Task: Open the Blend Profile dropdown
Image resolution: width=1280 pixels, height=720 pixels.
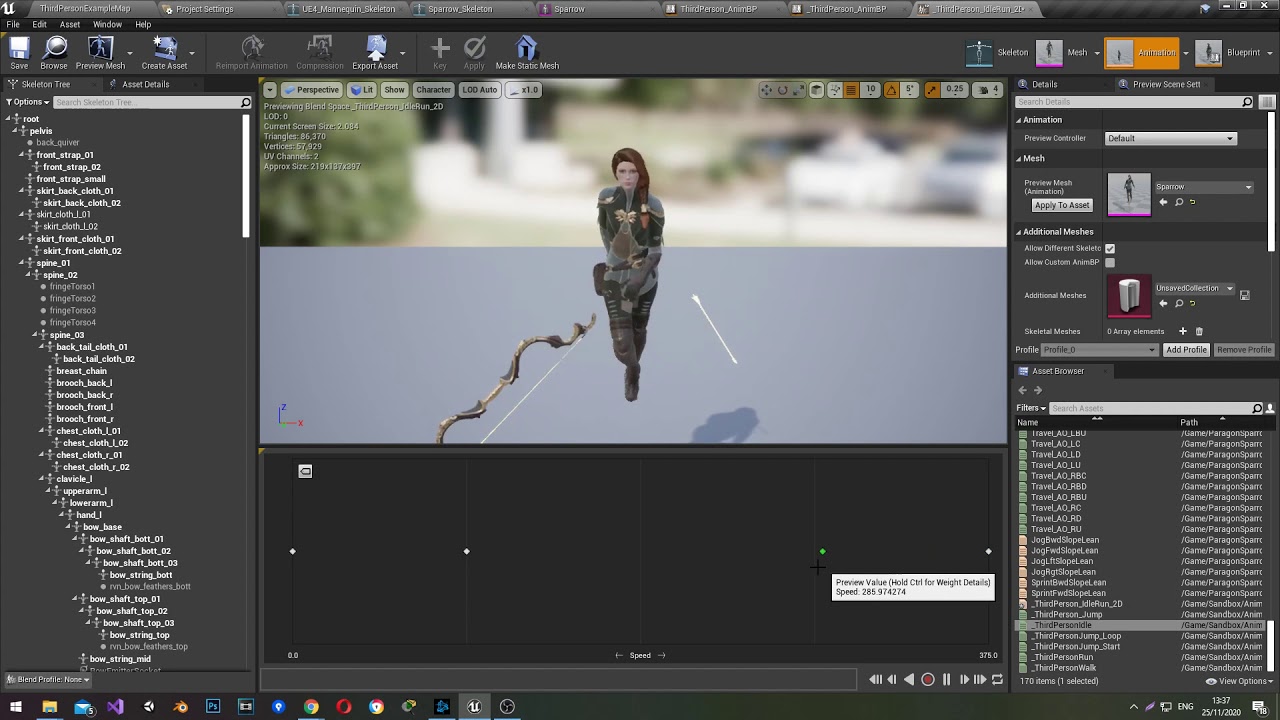Action: click(48, 680)
